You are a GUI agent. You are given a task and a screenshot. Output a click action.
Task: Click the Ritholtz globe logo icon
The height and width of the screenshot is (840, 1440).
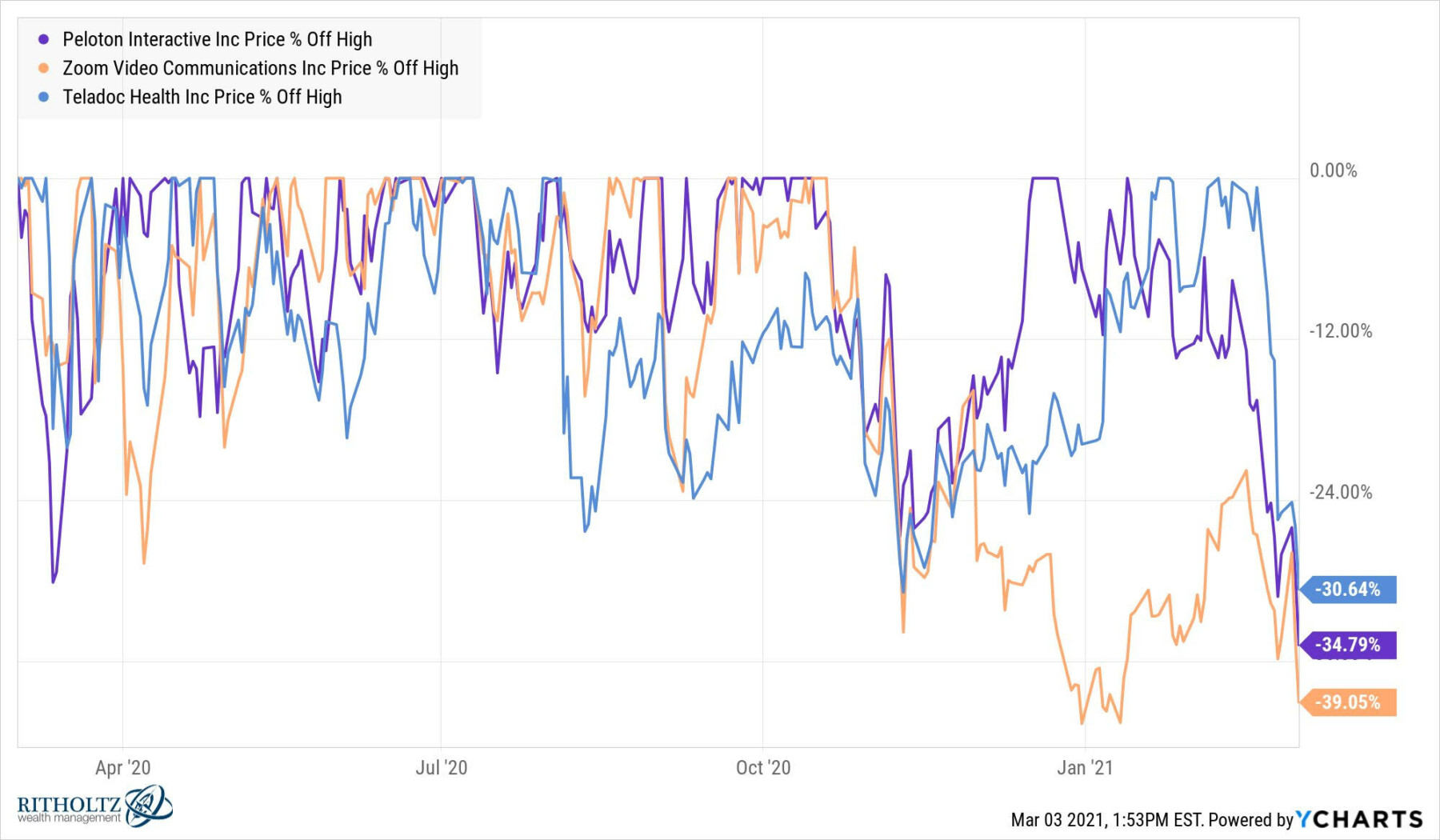point(149,805)
